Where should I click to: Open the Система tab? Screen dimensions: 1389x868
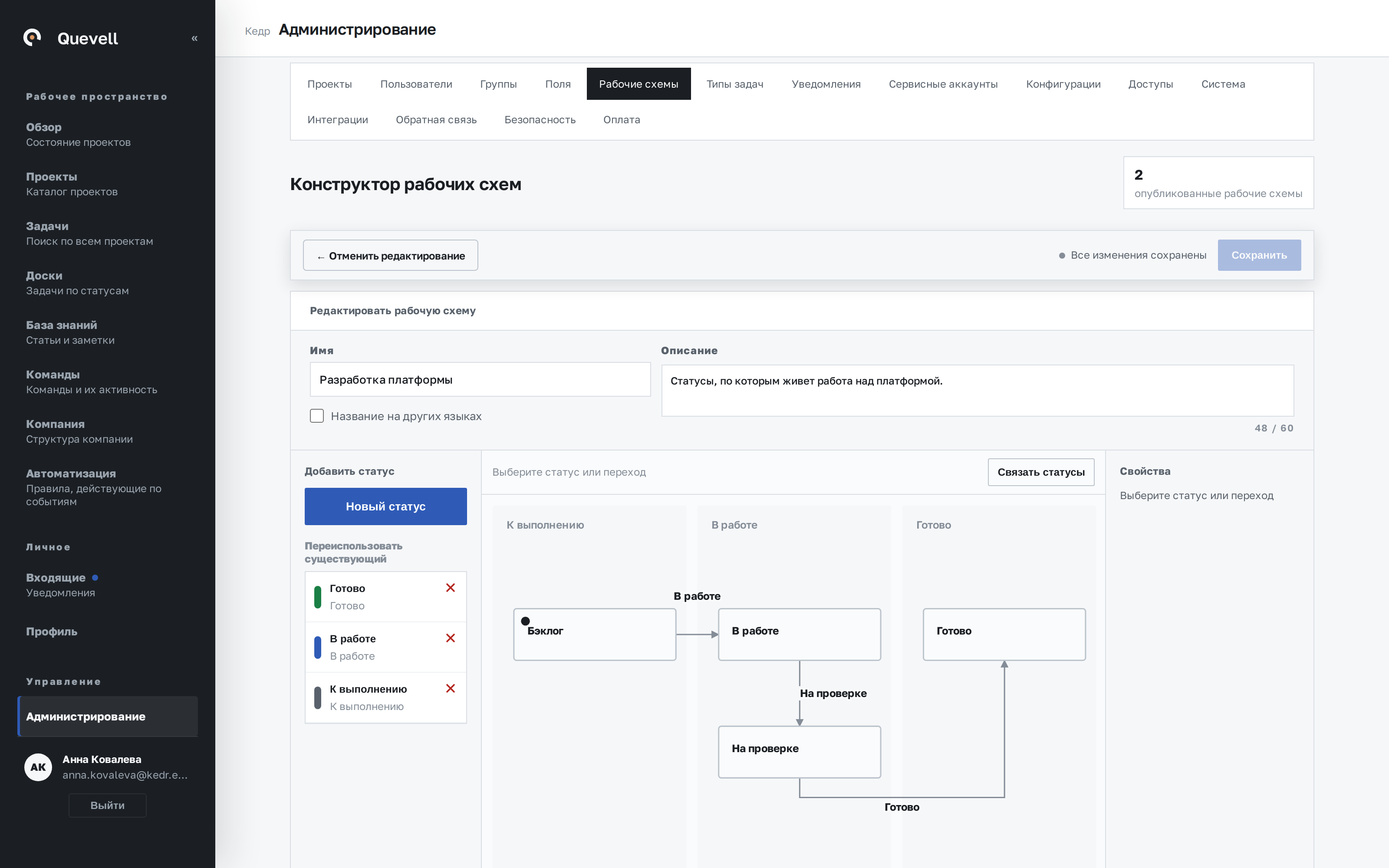tap(1223, 84)
